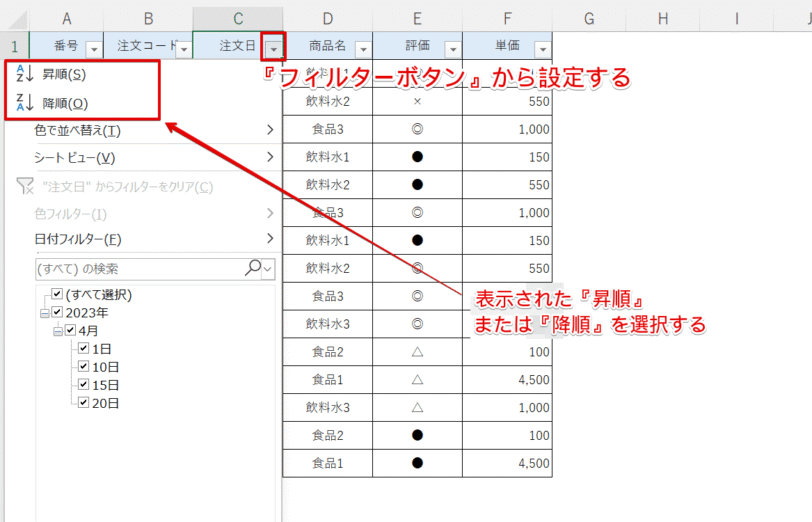Click the magnifier search icon in filter box
The width and height of the screenshot is (812, 522).
253,268
